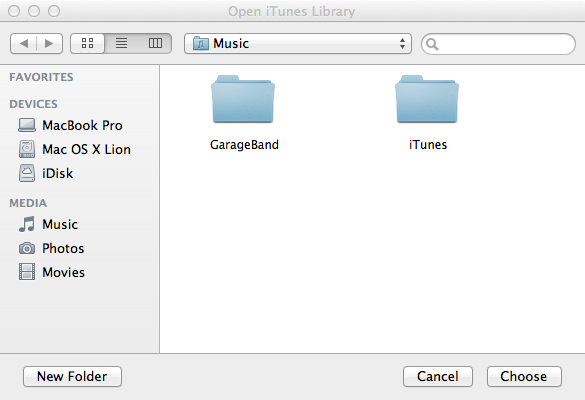Click the MacBook Pro laptop icon
The image size is (585, 400).
pyautogui.click(x=27, y=125)
